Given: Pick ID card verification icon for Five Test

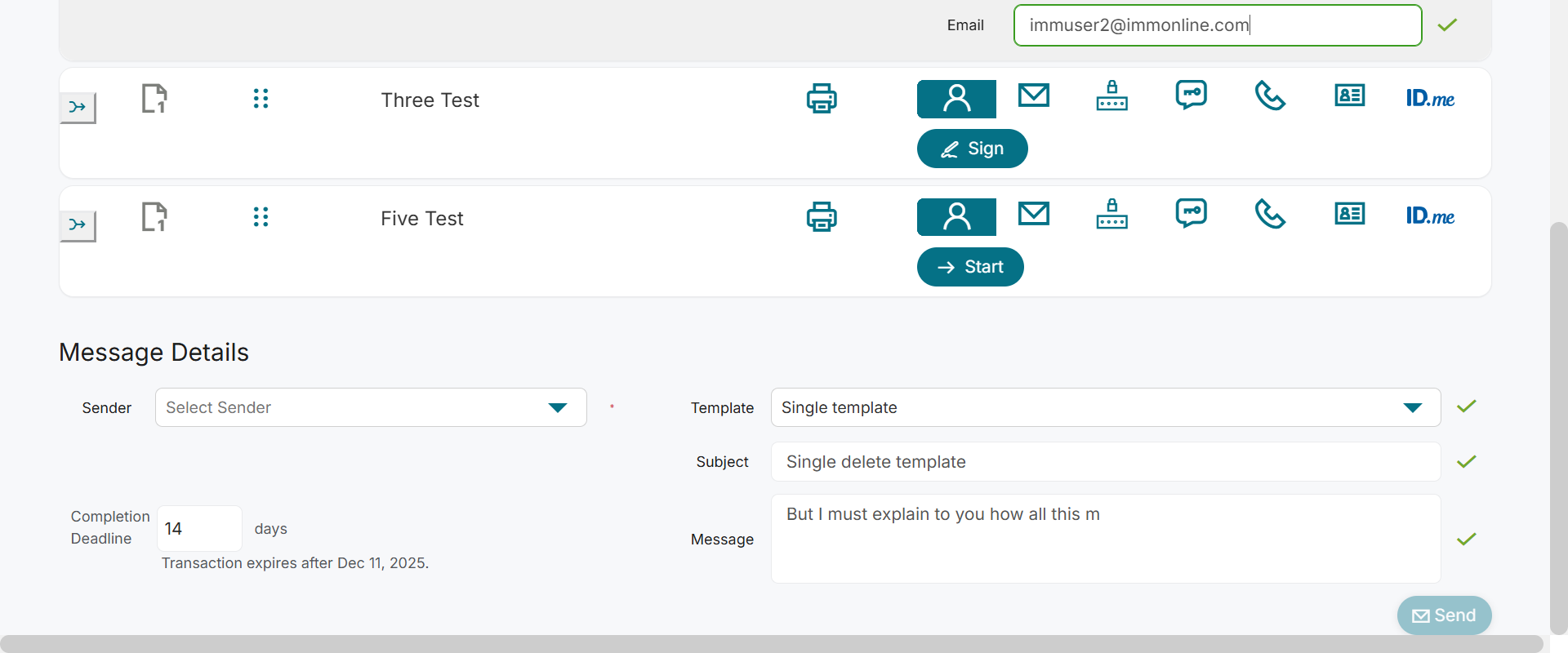Looking at the screenshot, I should click(1349, 215).
